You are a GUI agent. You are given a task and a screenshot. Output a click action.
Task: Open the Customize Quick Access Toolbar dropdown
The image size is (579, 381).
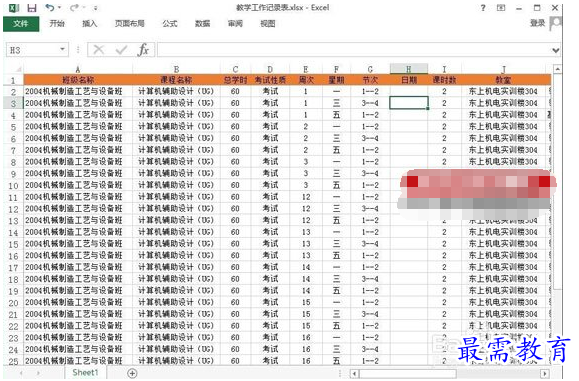(x=95, y=8)
